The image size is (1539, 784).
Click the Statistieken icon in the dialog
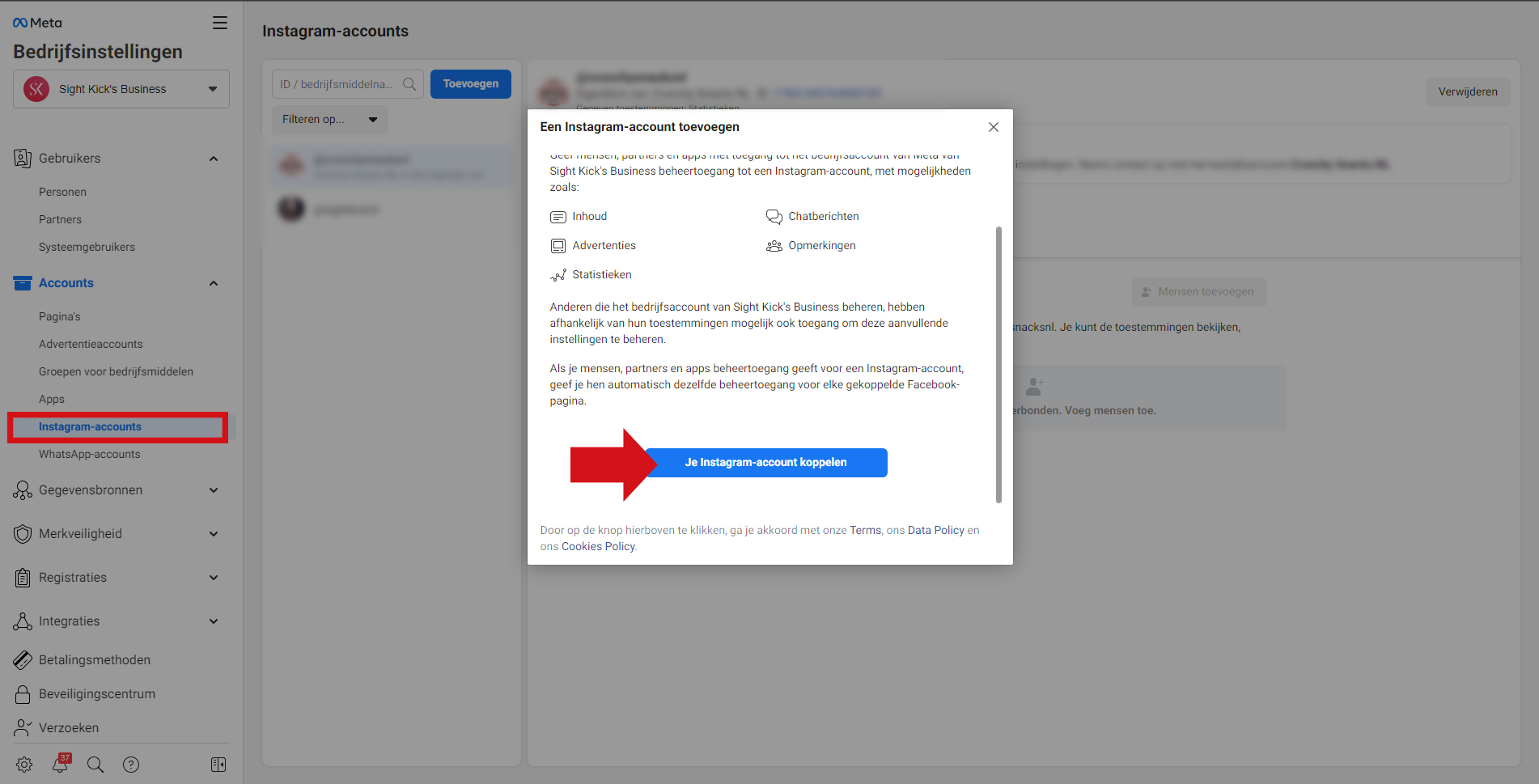pos(558,275)
